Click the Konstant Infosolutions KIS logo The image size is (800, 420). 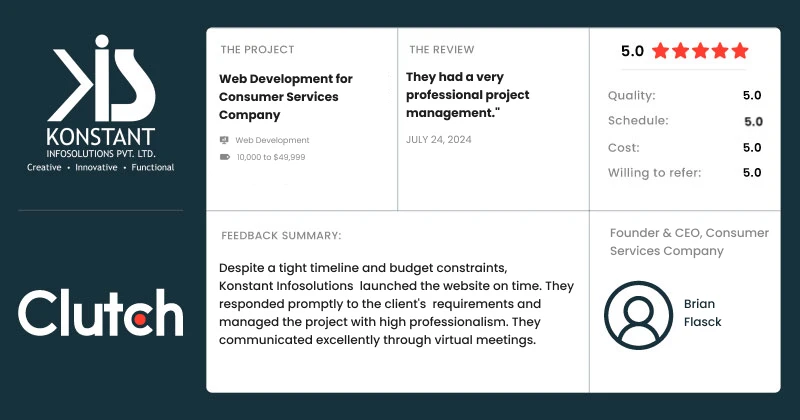[101, 103]
